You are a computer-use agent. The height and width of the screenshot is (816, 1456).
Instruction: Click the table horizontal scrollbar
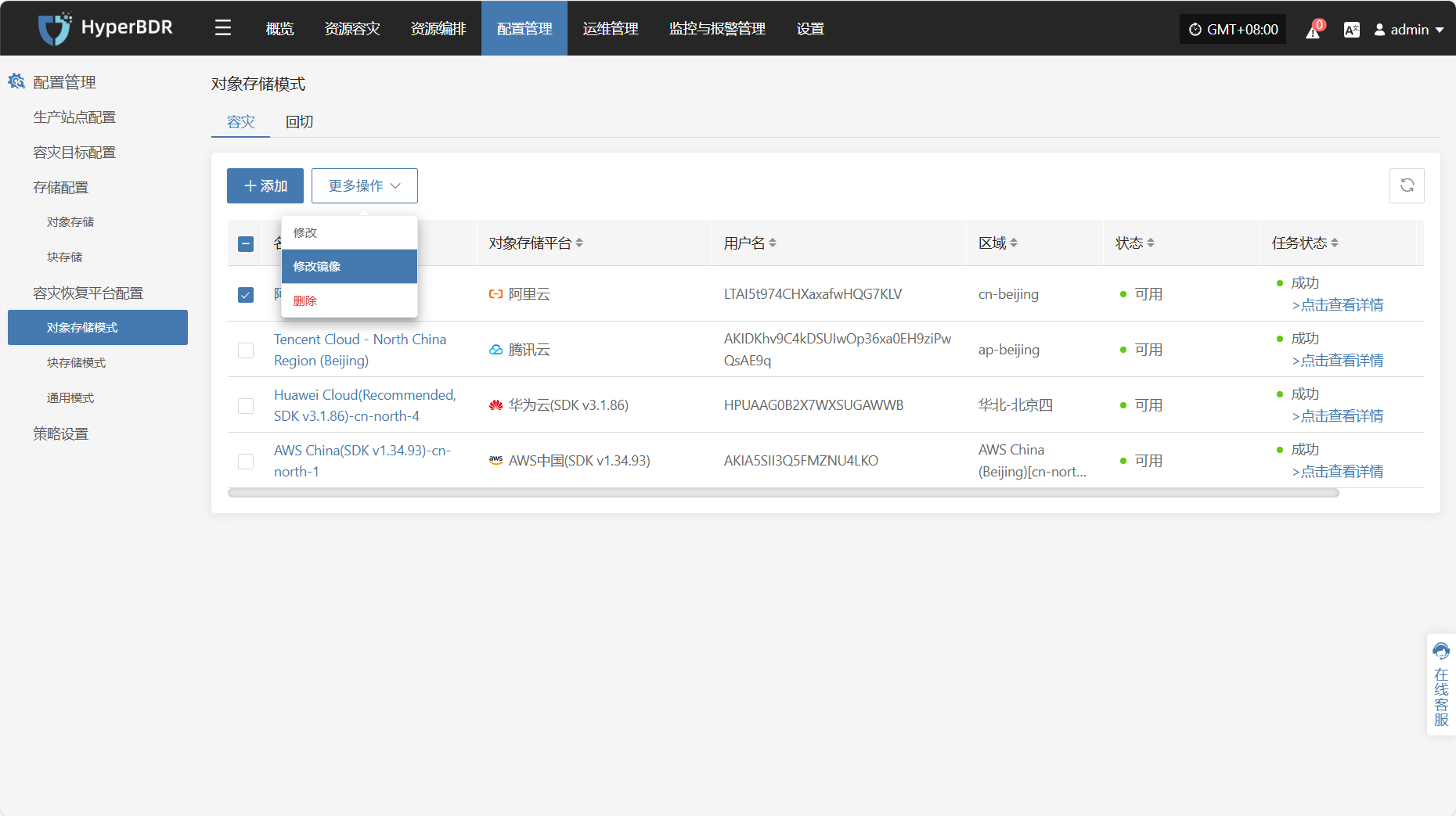click(784, 494)
